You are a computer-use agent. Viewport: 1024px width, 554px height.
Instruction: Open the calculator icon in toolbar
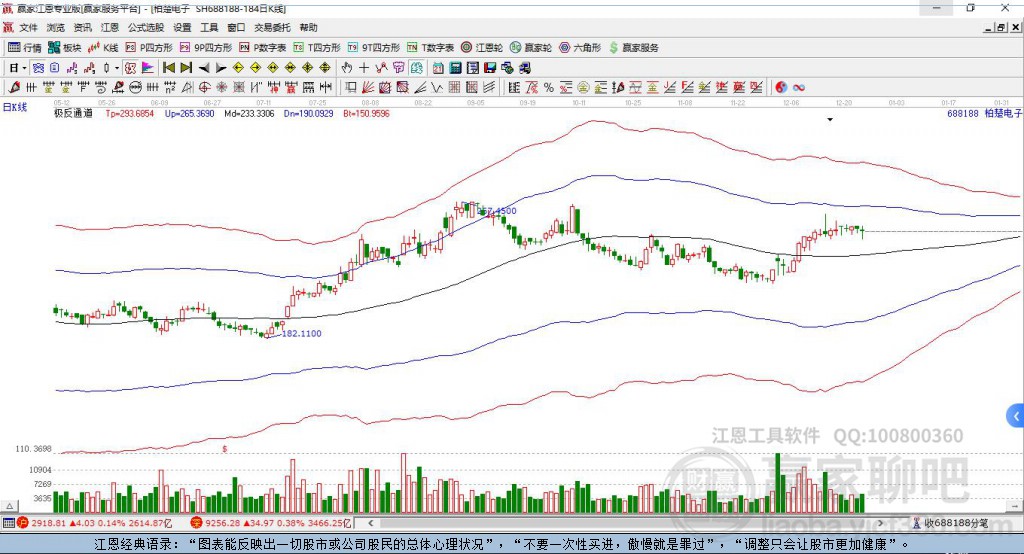click(455, 68)
